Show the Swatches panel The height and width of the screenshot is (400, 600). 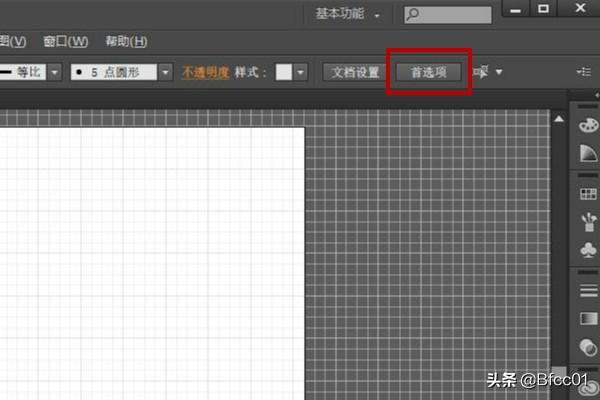(x=588, y=193)
